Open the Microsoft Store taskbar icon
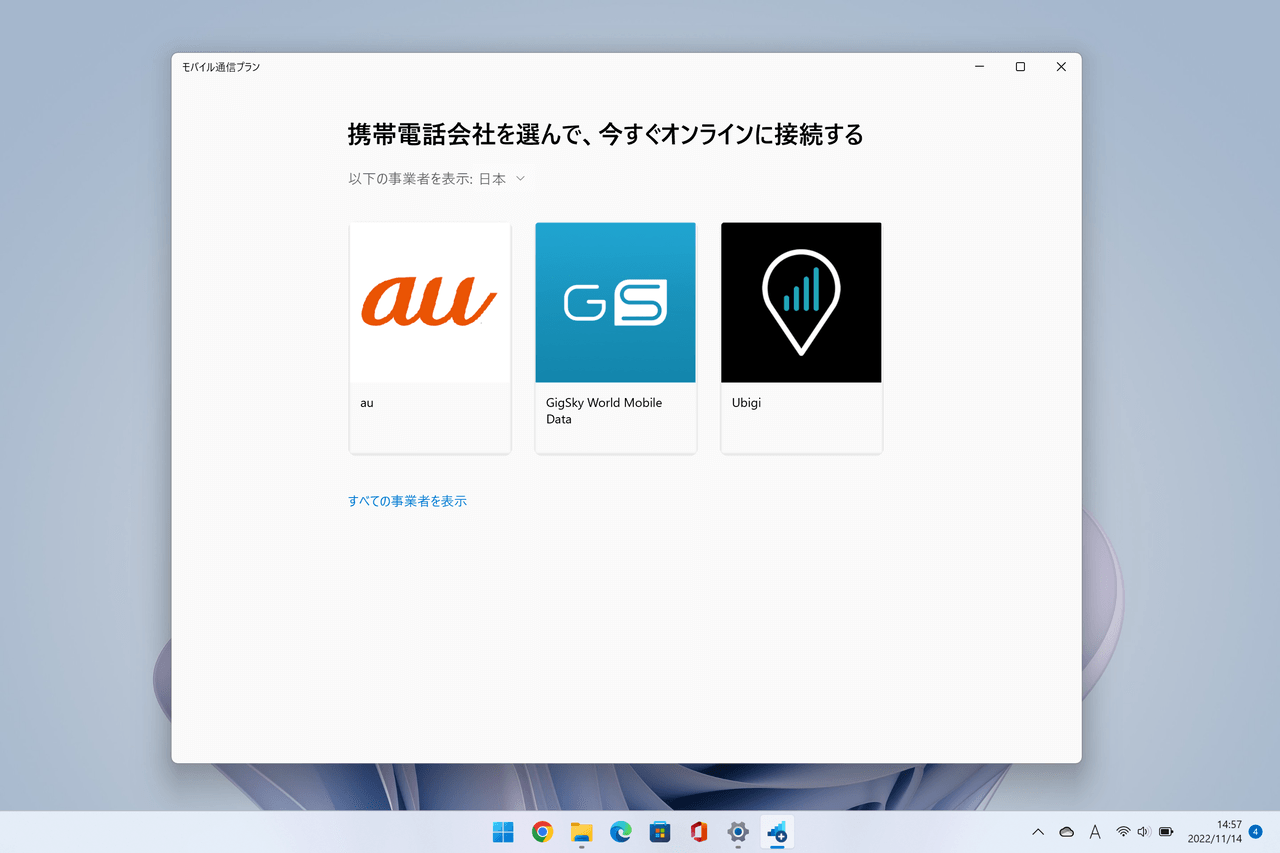This screenshot has width=1280, height=853. [x=659, y=832]
